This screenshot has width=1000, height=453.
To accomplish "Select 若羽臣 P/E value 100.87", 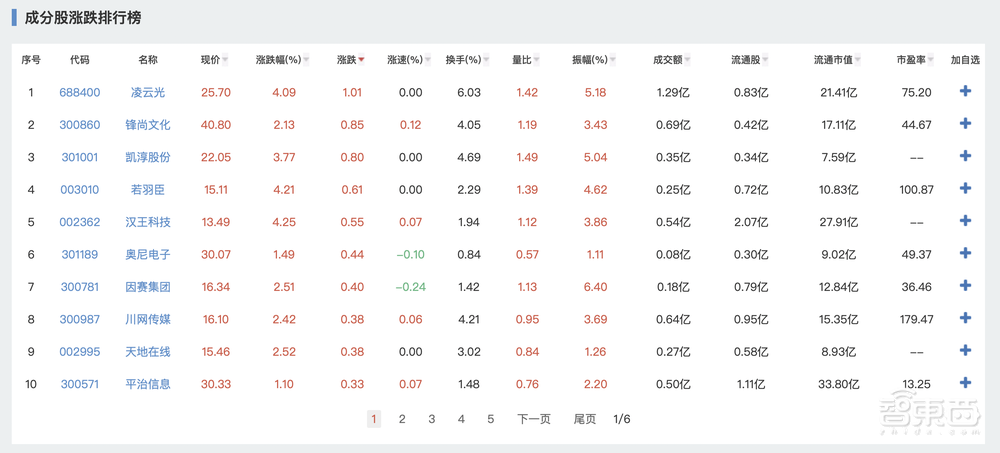I will point(916,189).
